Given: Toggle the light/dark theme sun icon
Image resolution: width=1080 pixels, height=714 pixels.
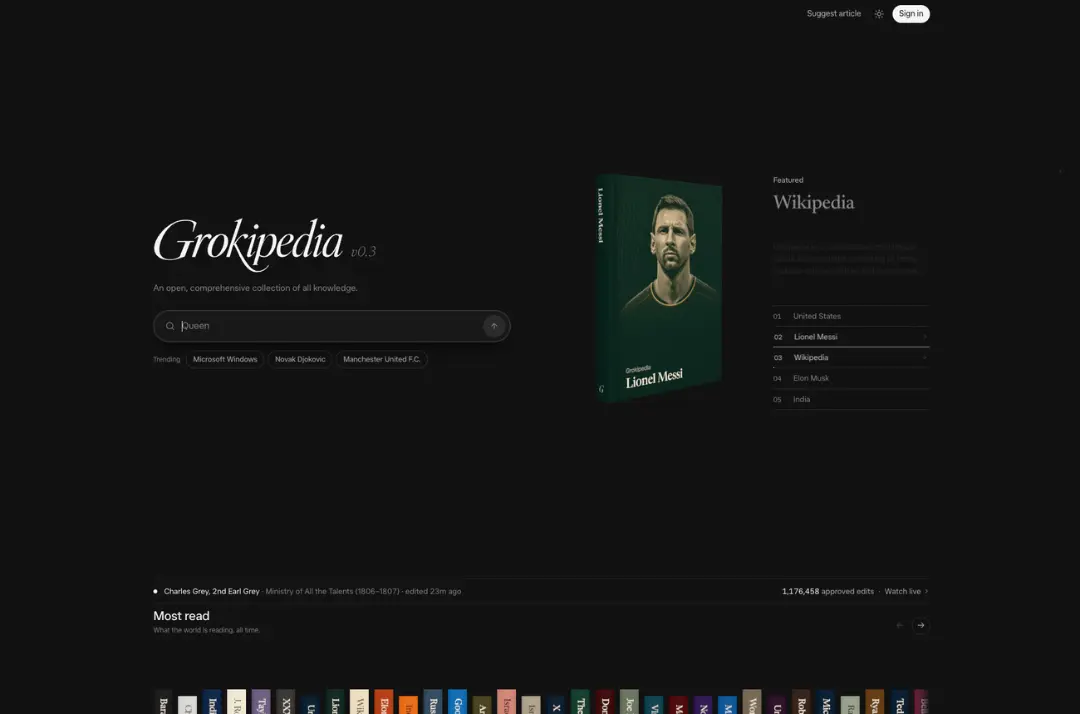Looking at the screenshot, I should (x=879, y=14).
